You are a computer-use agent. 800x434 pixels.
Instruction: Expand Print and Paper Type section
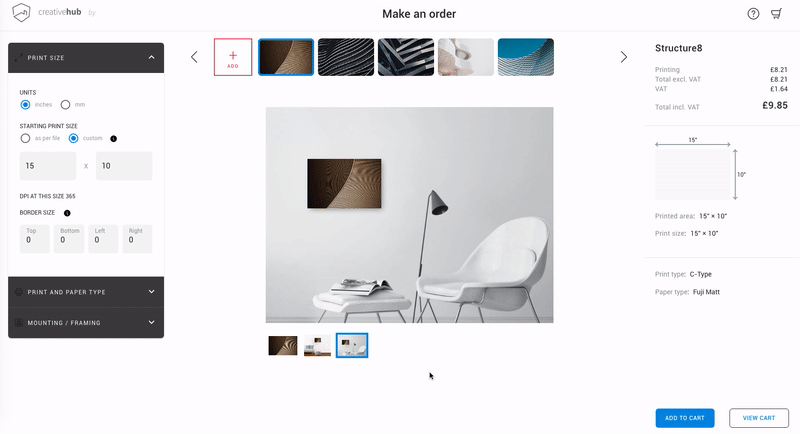click(86, 292)
